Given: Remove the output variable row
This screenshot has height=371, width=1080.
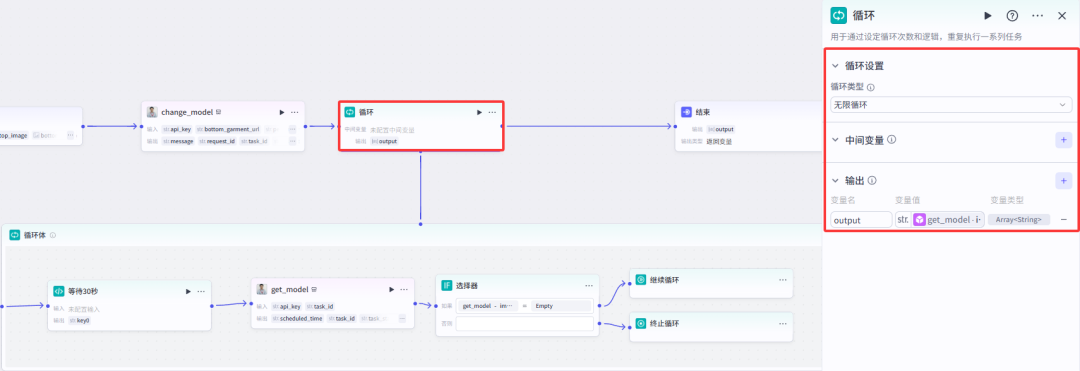Looking at the screenshot, I should (x=1063, y=220).
